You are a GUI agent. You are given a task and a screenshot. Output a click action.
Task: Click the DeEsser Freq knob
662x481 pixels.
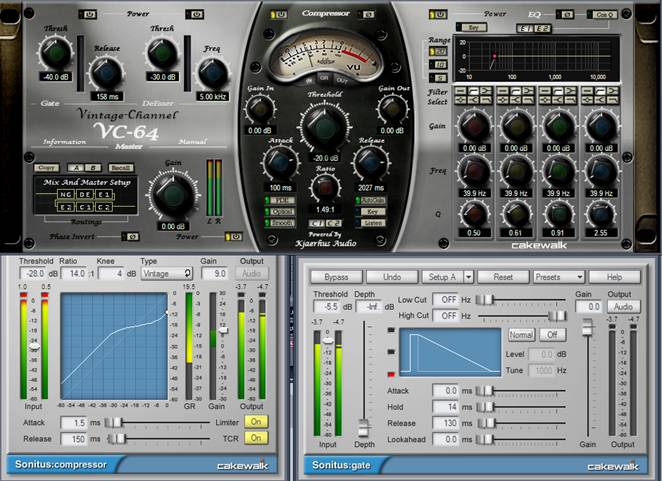(212, 73)
